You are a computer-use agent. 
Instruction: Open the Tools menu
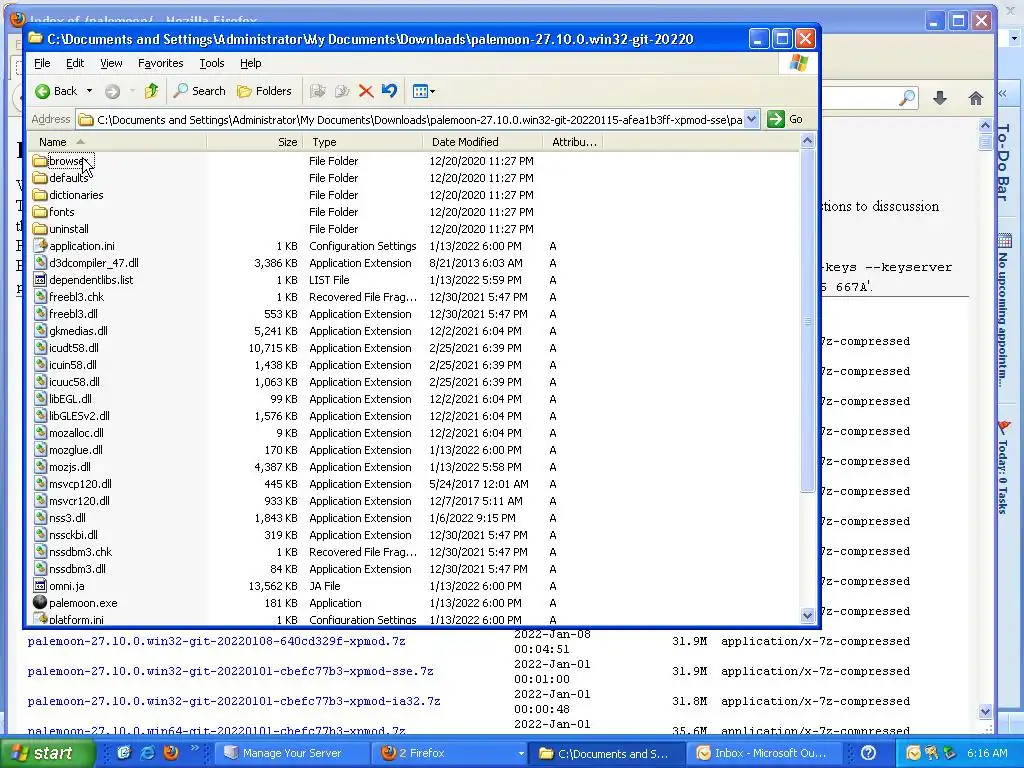(x=212, y=63)
